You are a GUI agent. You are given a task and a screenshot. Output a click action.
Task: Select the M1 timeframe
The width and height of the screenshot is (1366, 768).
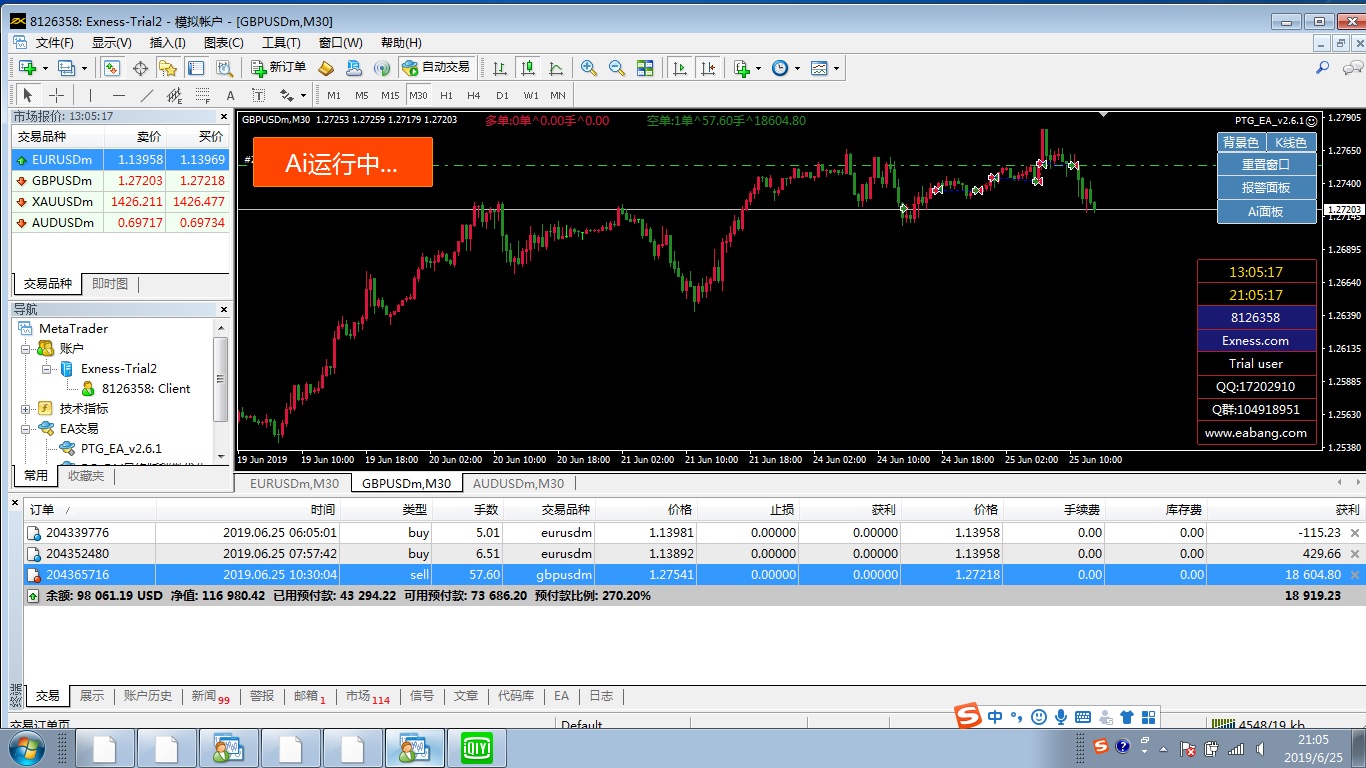click(334, 96)
